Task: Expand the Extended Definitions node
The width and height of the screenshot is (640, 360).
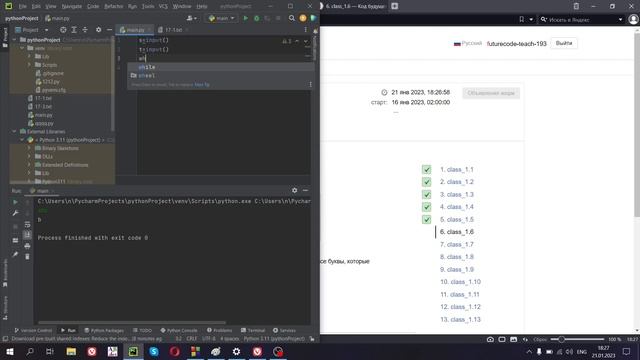Action: click(29, 165)
